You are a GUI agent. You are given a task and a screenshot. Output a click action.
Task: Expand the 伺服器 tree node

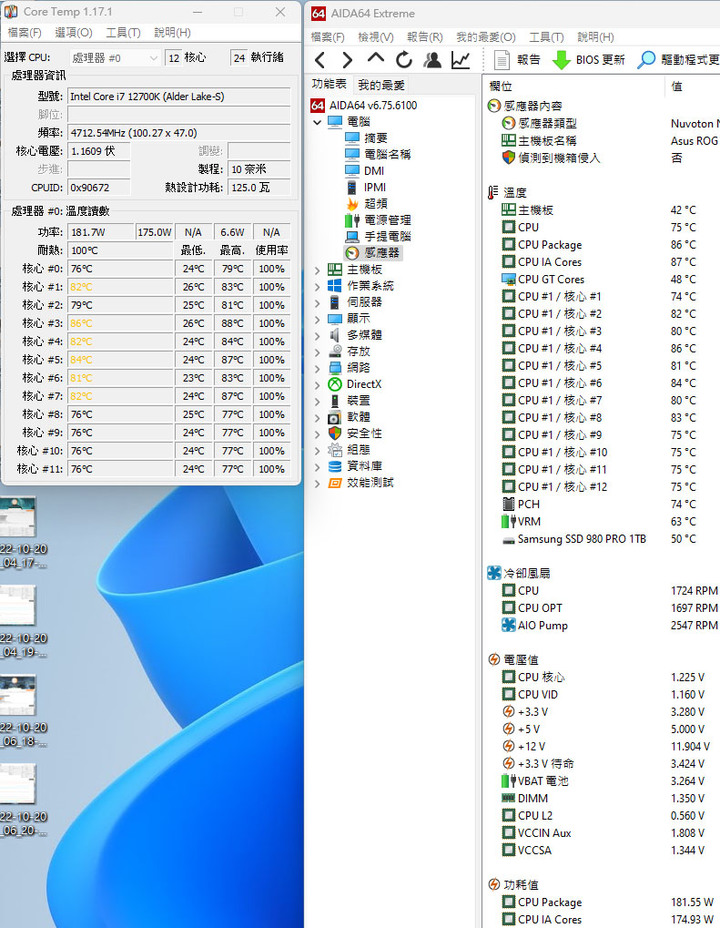pos(317,302)
